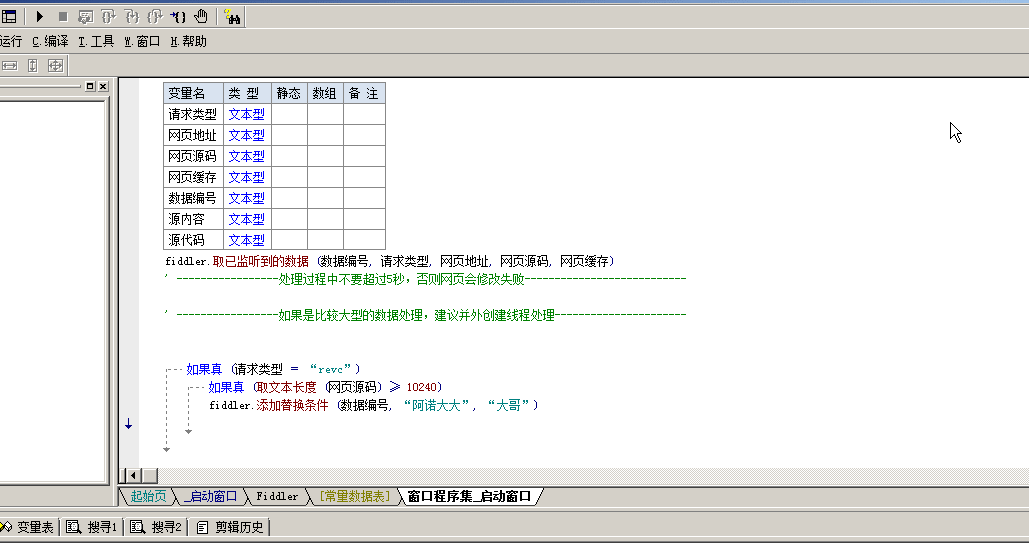Viewport: 1029px width, 556px height.
Task: Run the program with the play icon
Action: coord(39,16)
